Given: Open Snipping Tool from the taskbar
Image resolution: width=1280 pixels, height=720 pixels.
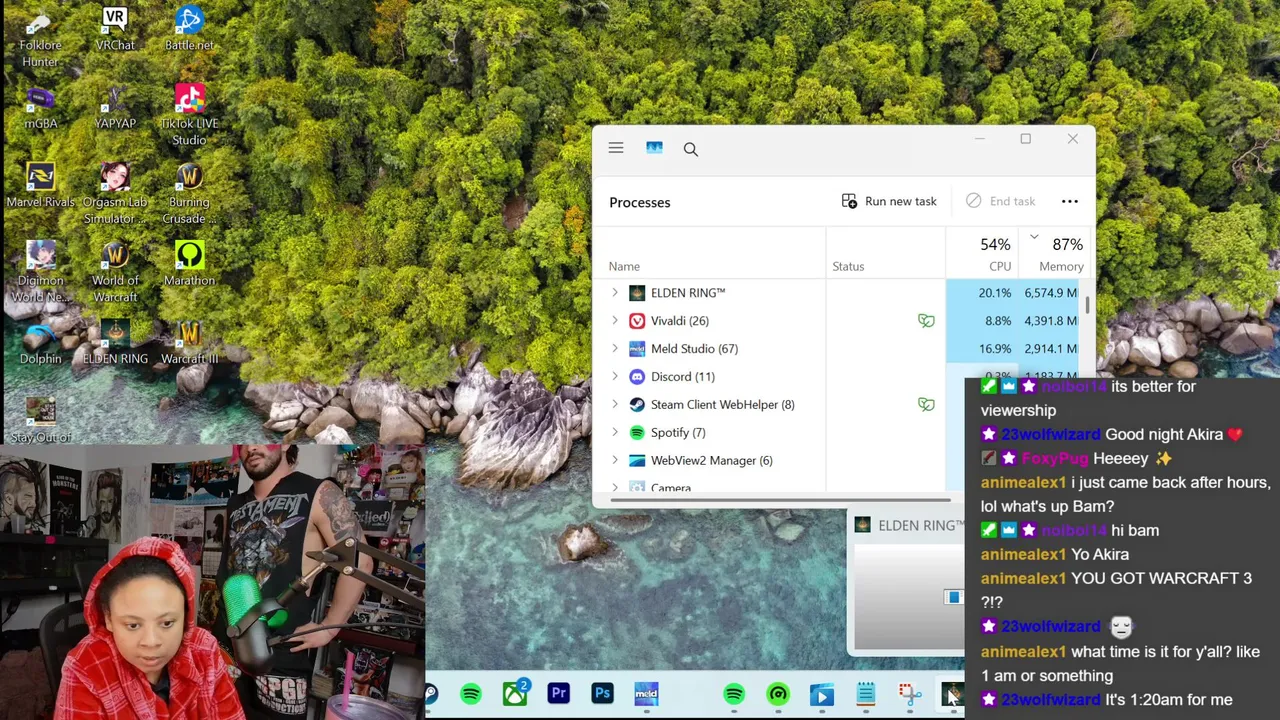Looking at the screenshot, I should (x=909, y=694).
